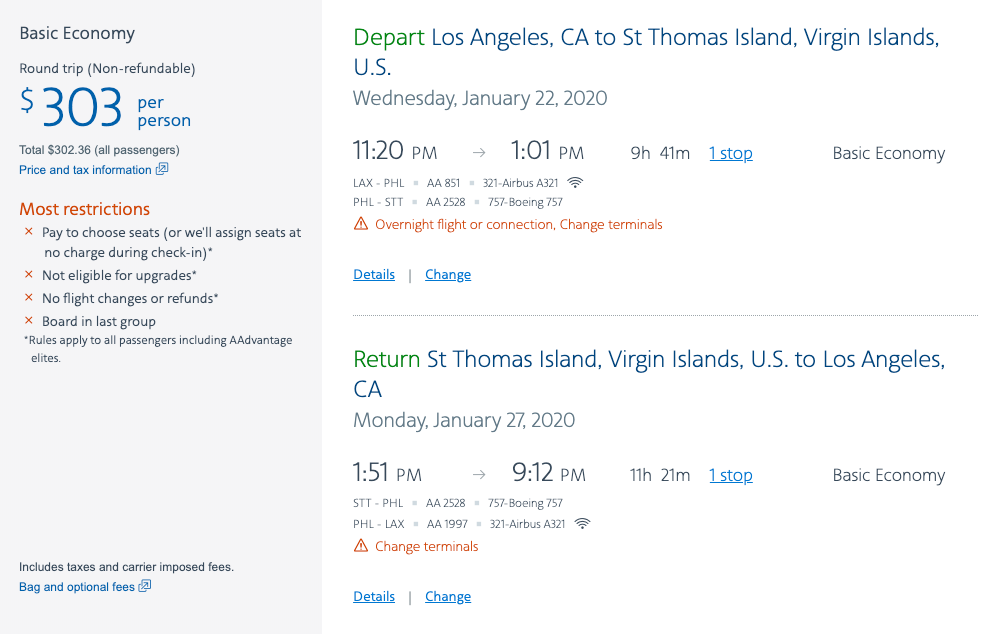Image resolution: width=1006 pixels, height=634 pixels.
Task: Click Wi-Fi icon on returning PHL-LAX flight
Action: pos(582,524)
